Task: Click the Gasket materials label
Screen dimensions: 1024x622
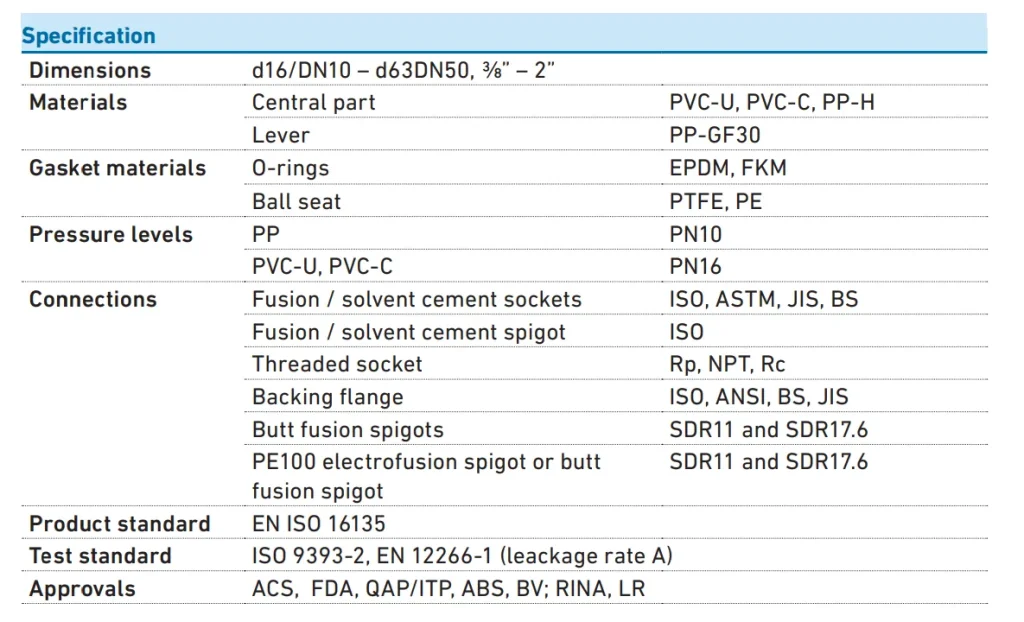Action: 117,168
